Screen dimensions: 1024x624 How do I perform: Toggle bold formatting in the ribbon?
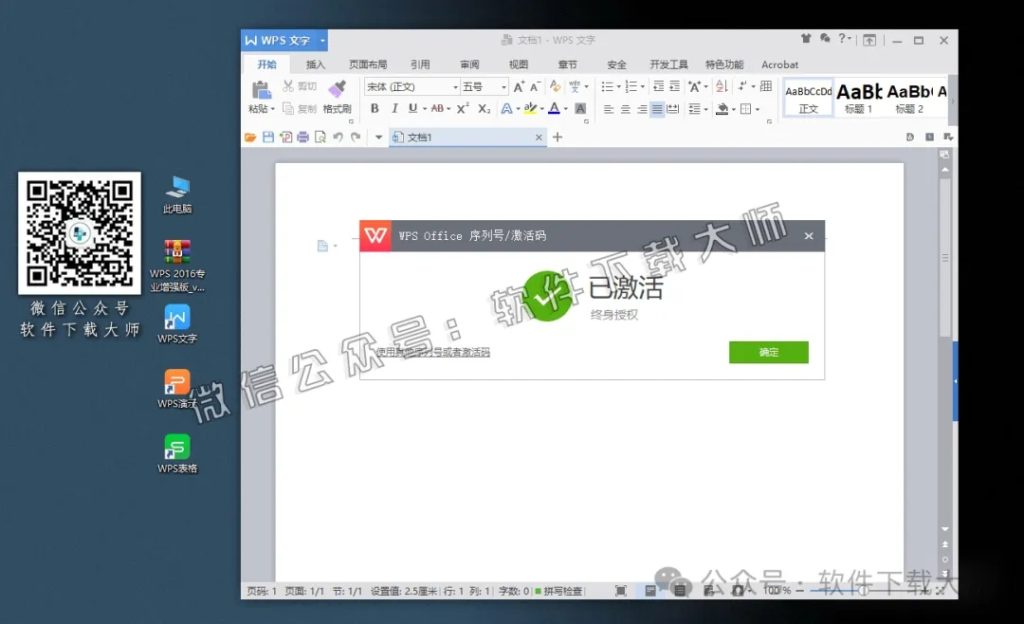374,108
